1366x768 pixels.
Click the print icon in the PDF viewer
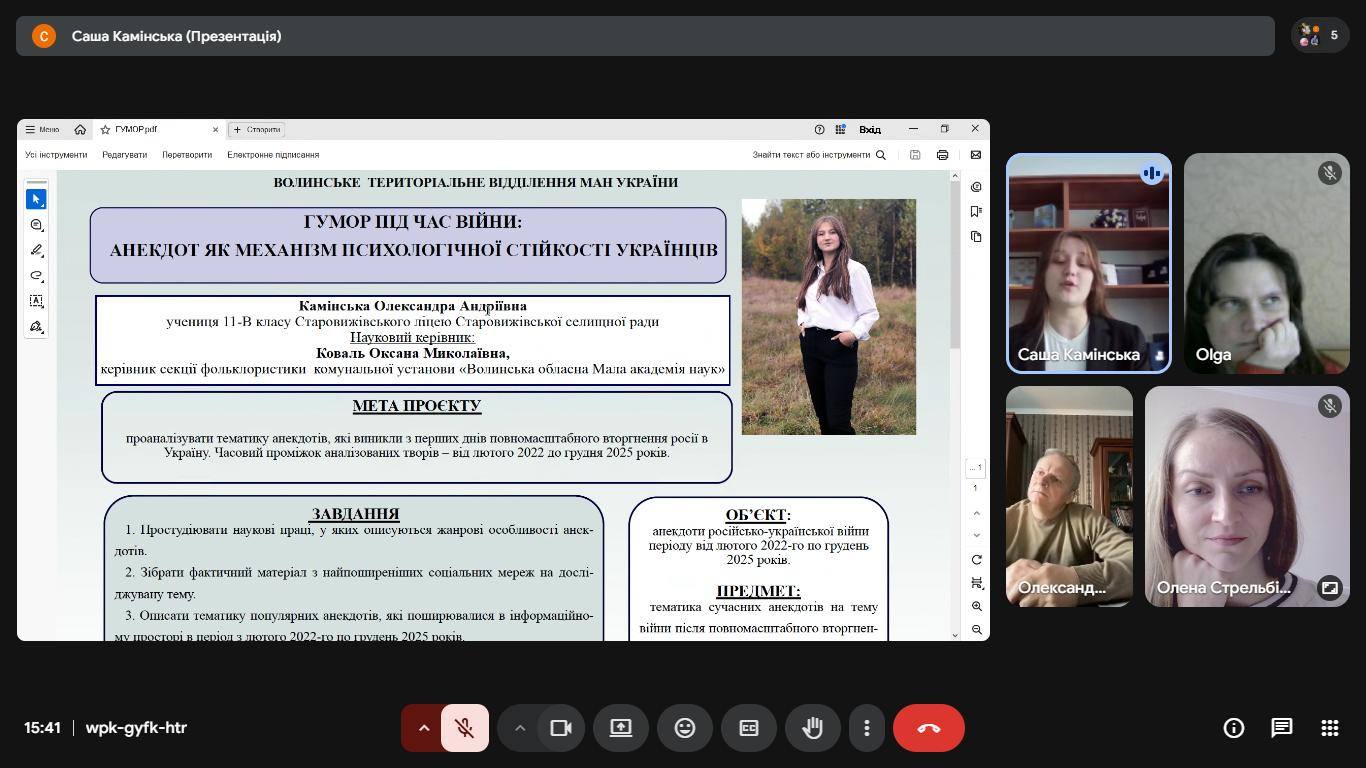coord(942,155)
